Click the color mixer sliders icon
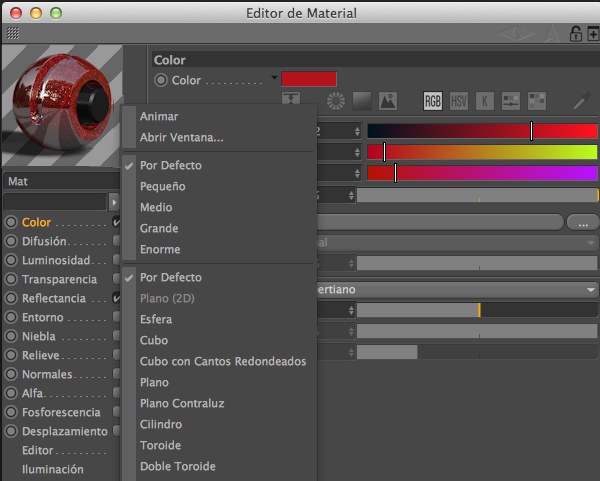The height and width of the screenshot is (481, 600). click(x=511, y=101)
